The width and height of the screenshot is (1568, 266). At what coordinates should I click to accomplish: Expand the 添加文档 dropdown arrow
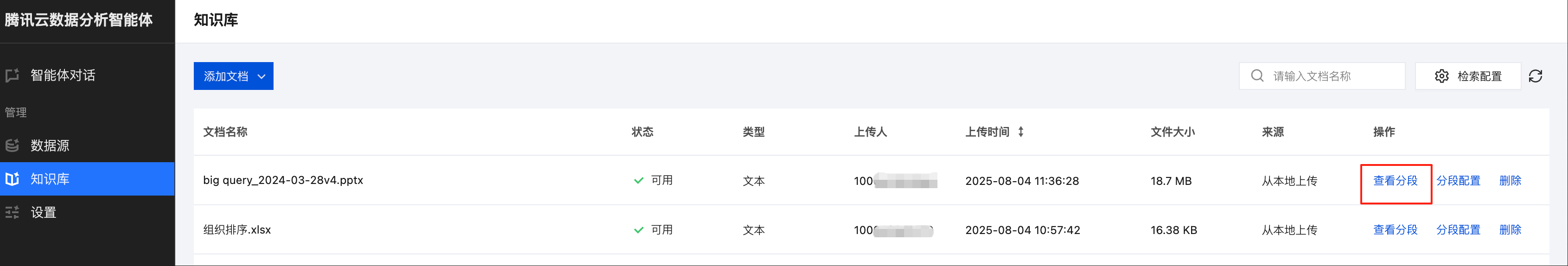pyautogui.click(x=261, y=77)
